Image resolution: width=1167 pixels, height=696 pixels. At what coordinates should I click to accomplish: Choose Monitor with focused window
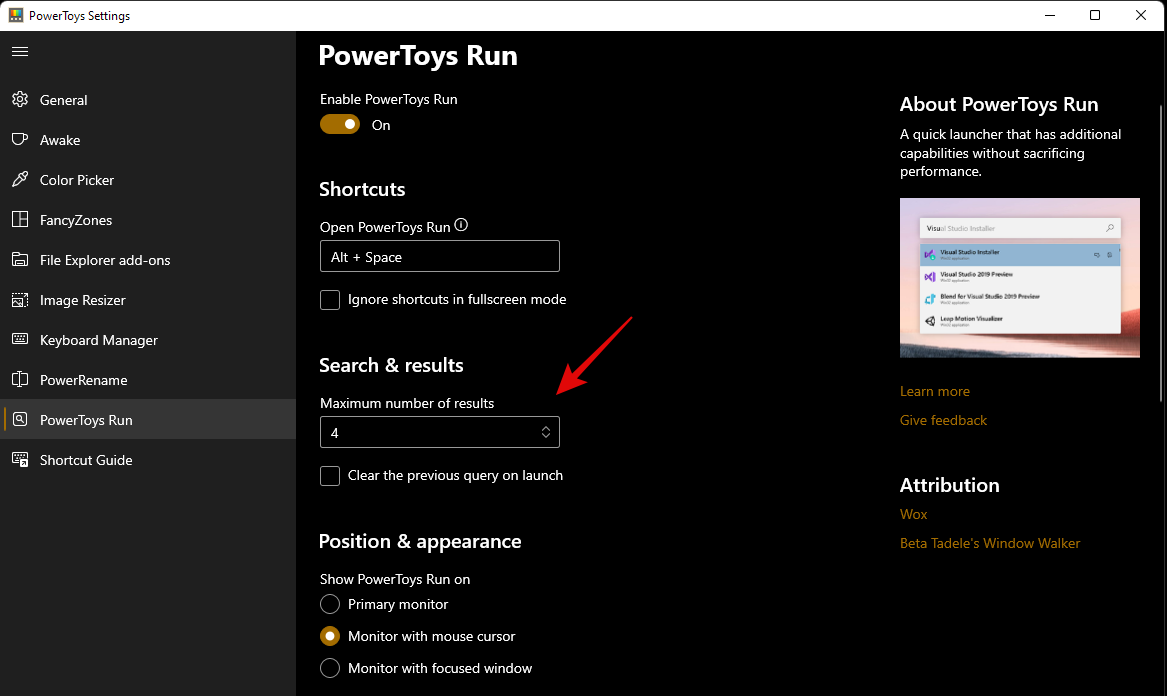[330, 668]
